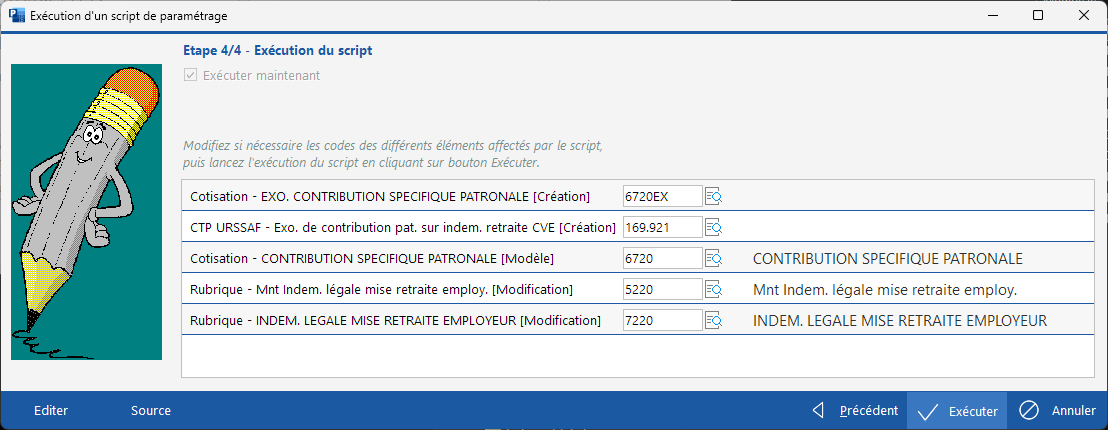Click search icon beside code 6720
The image size is (1108, 430).
pyautogui.click(x=714, y=258)
